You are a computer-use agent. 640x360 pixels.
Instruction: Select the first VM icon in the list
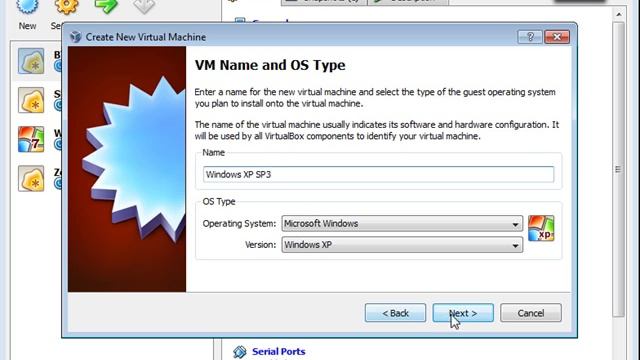pos(31,61)
